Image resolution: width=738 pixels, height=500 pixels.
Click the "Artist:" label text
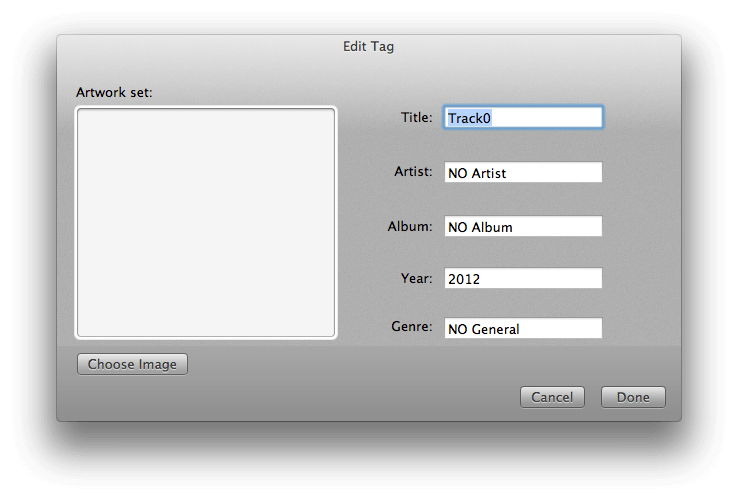413,172
